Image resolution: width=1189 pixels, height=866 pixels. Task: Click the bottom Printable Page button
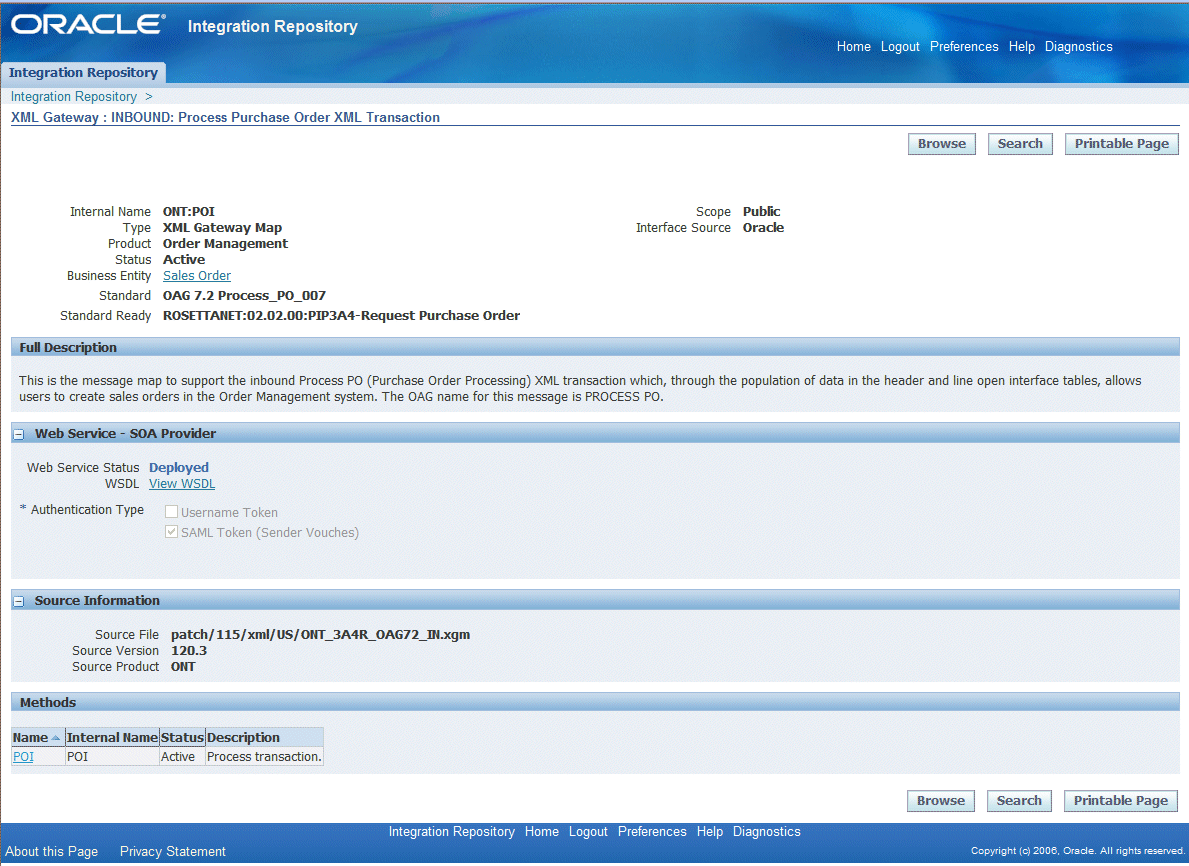coord(1121,801)
